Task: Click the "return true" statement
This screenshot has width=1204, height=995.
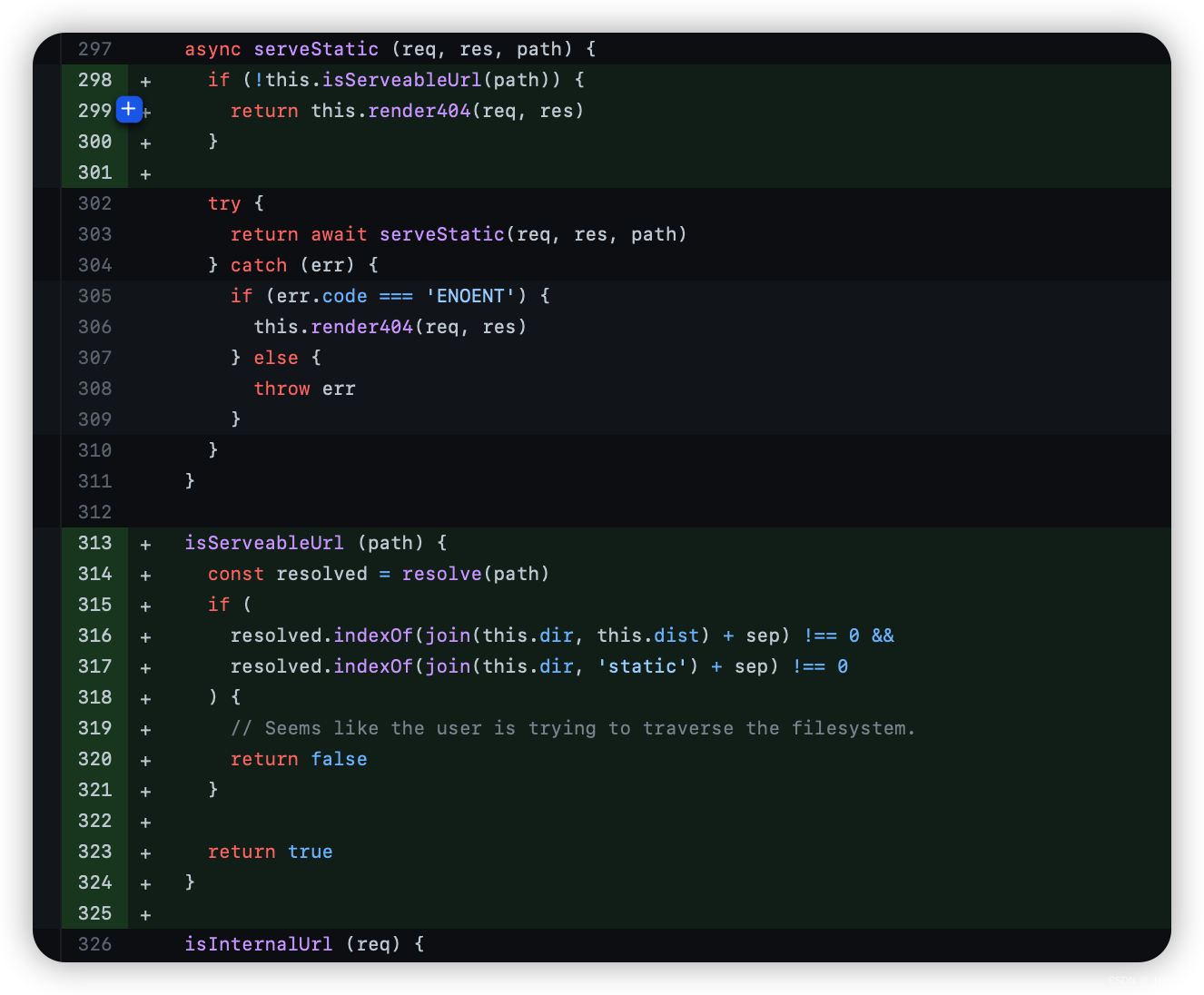Action: pos(270,852)
